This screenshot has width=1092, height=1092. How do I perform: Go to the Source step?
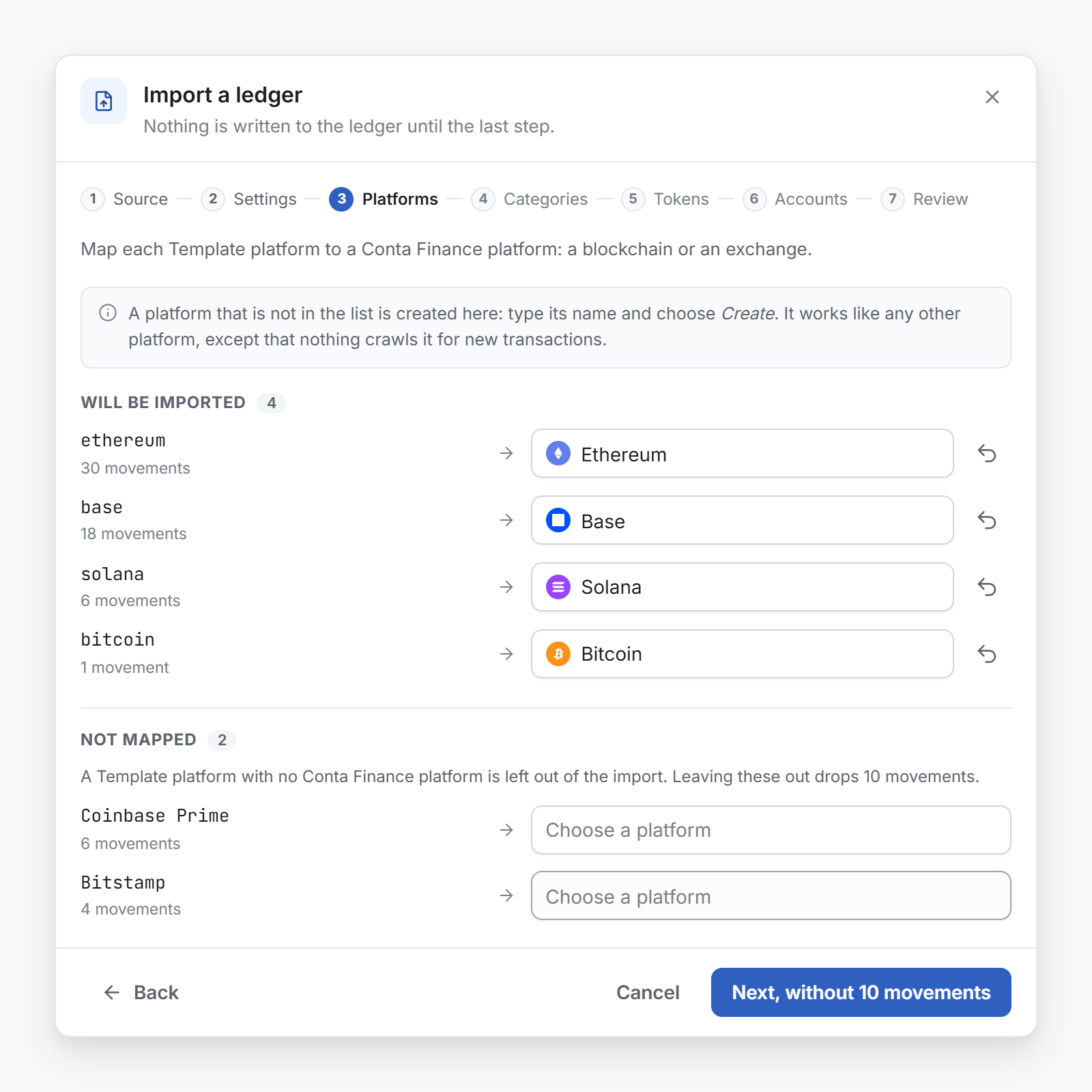(125, 199)
